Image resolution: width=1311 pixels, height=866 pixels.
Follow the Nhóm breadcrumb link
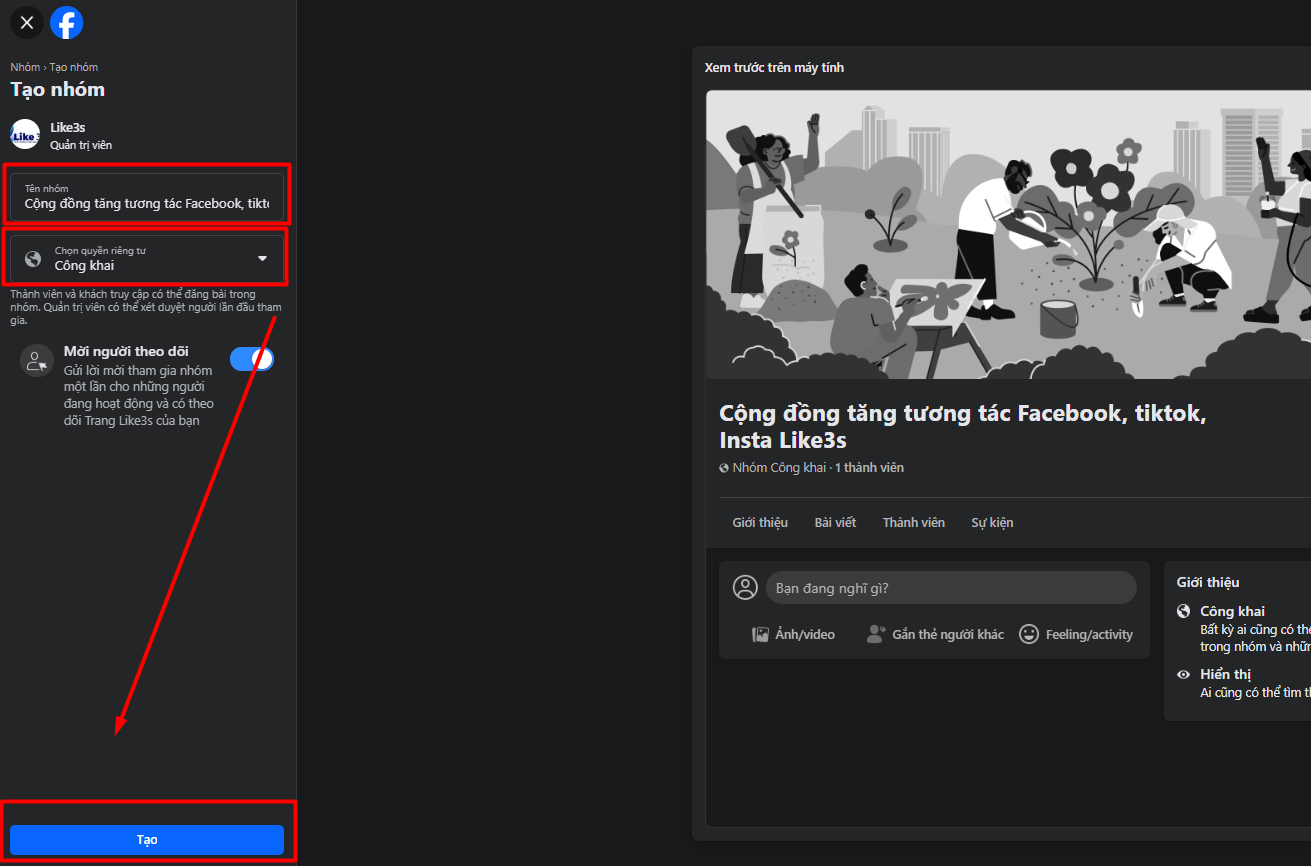click(x=25, y=67)
